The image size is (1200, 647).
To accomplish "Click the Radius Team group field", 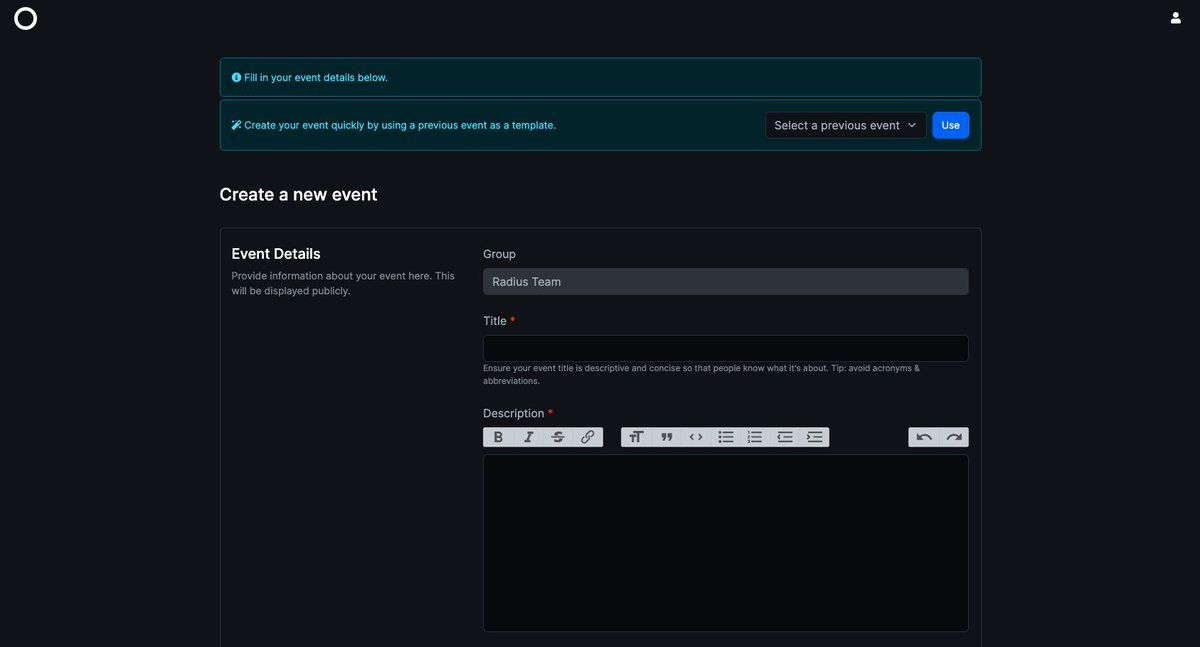I will click(x=726, y=281).
